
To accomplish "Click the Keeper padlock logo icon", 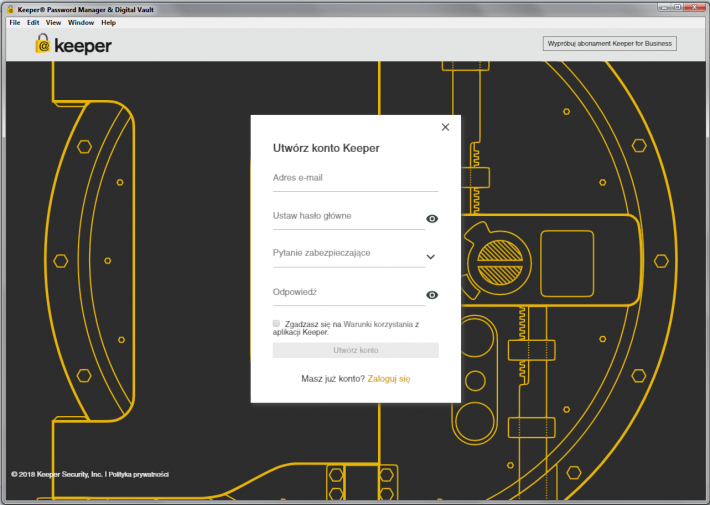I will click(x=43, y=44).
